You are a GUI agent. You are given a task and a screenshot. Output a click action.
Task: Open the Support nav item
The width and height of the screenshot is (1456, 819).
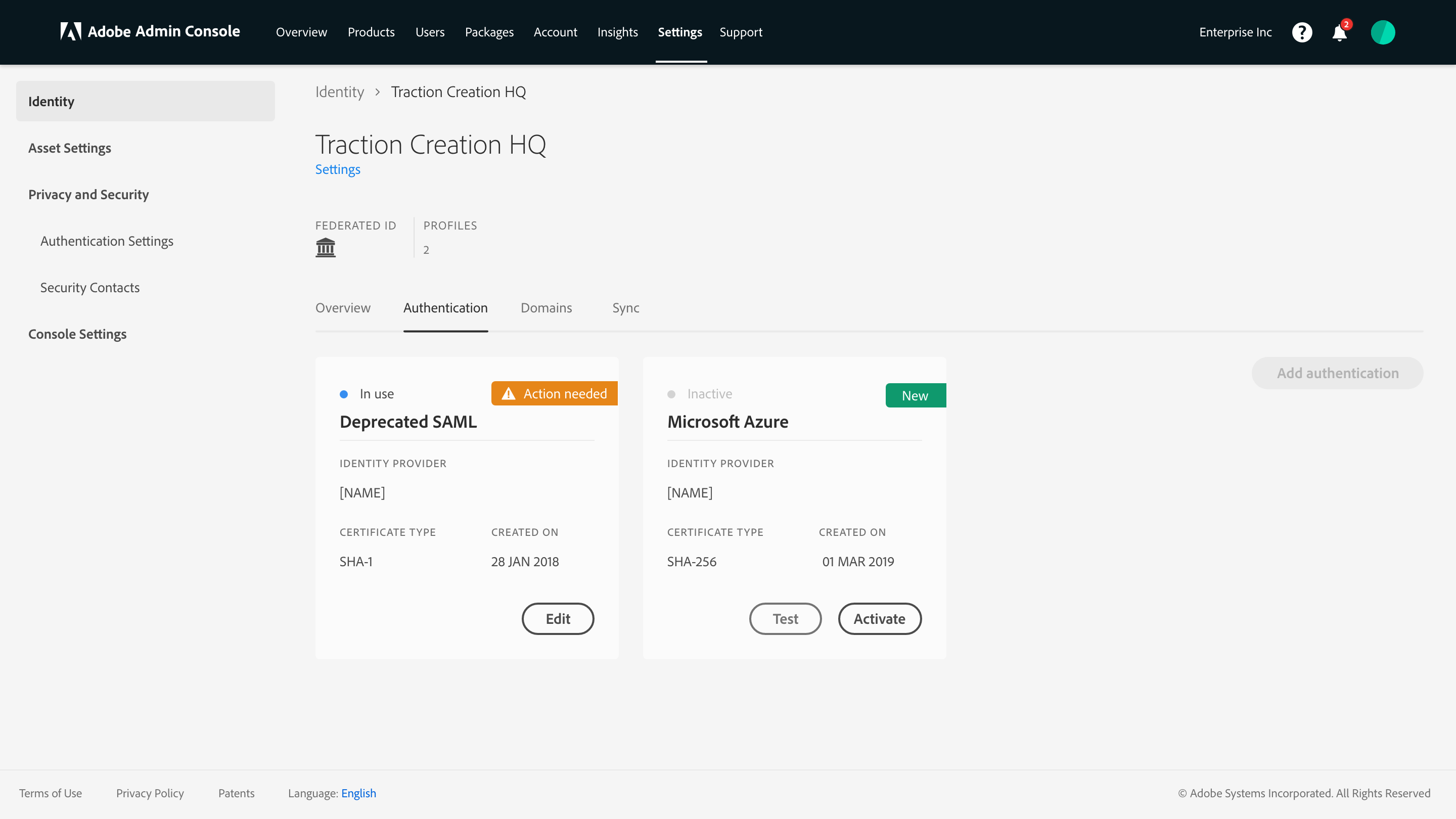tap(741, 32)
